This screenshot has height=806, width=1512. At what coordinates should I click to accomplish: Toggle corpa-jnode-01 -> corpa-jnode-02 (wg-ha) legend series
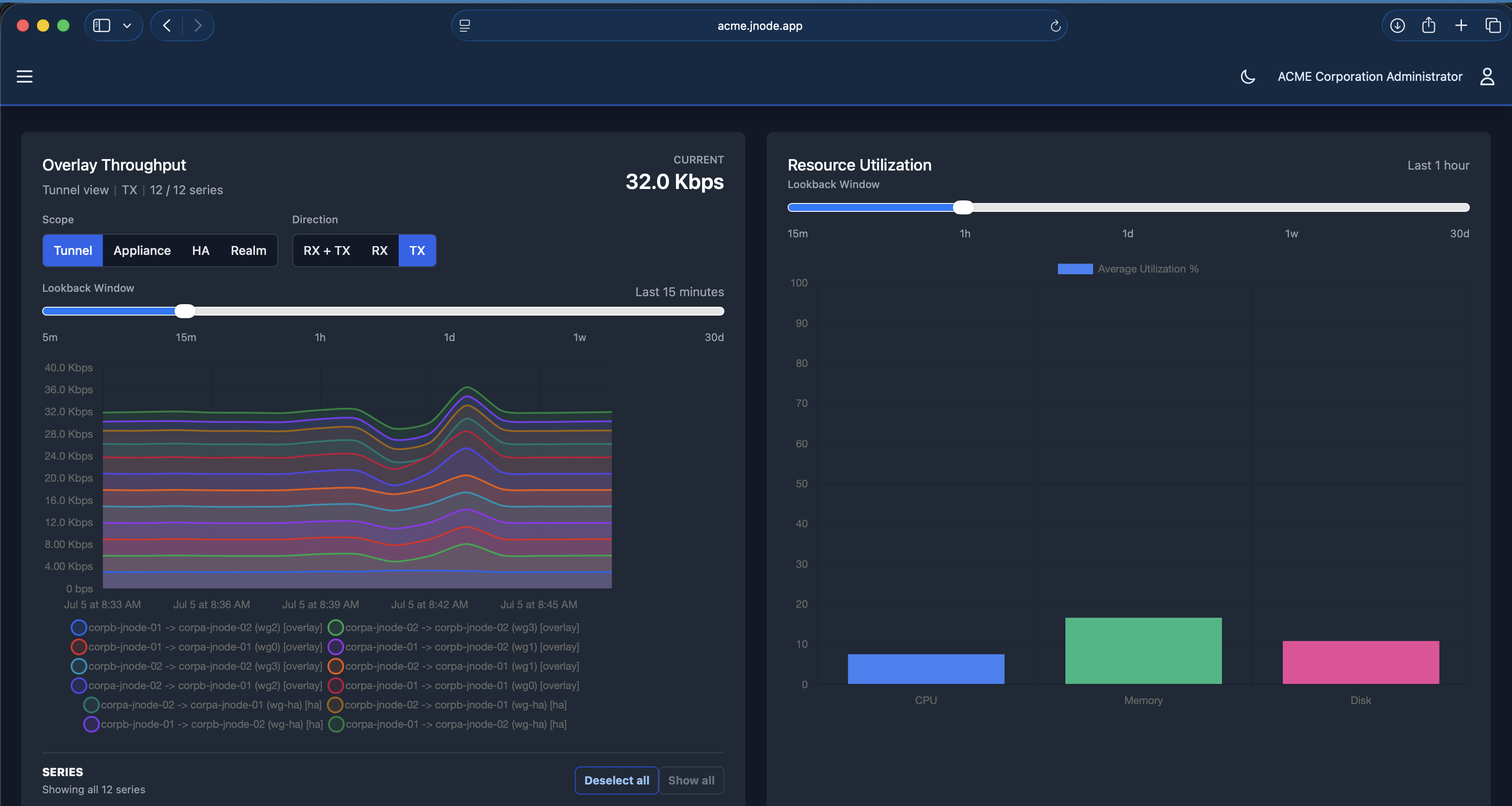pos(447,724)
